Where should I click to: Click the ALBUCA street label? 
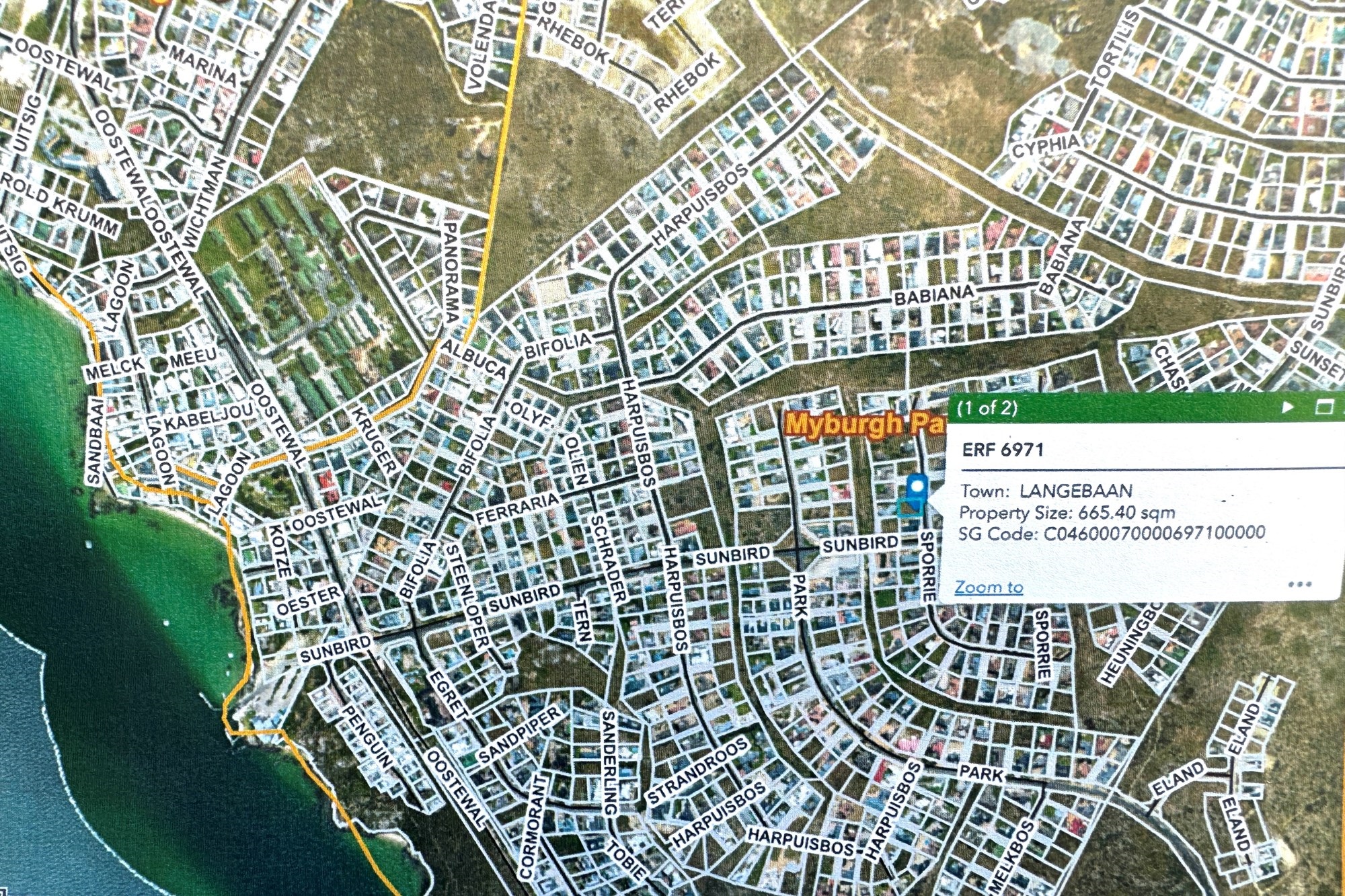(473, 359)
